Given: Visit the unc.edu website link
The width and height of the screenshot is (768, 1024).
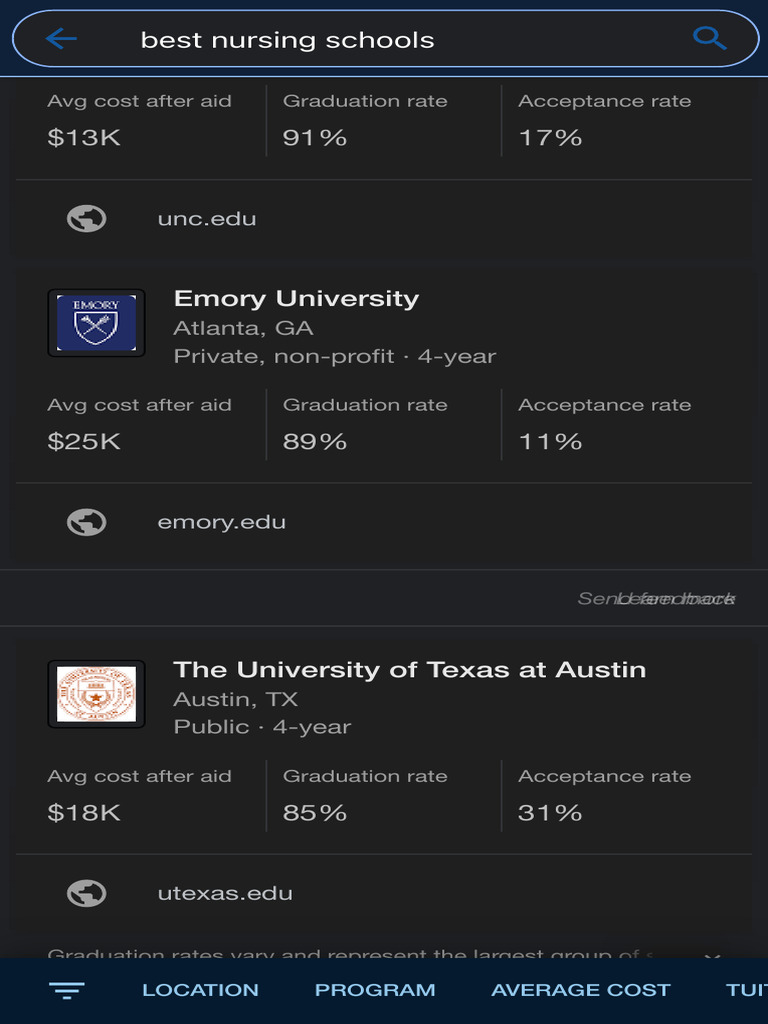Looking at the screenshot, I should [207, 219].
